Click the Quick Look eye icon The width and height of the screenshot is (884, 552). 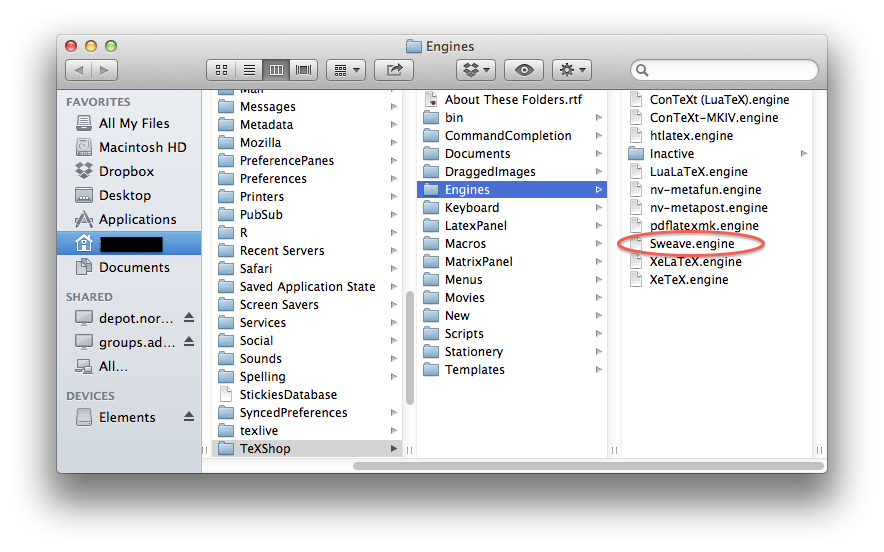click(524, 70)
